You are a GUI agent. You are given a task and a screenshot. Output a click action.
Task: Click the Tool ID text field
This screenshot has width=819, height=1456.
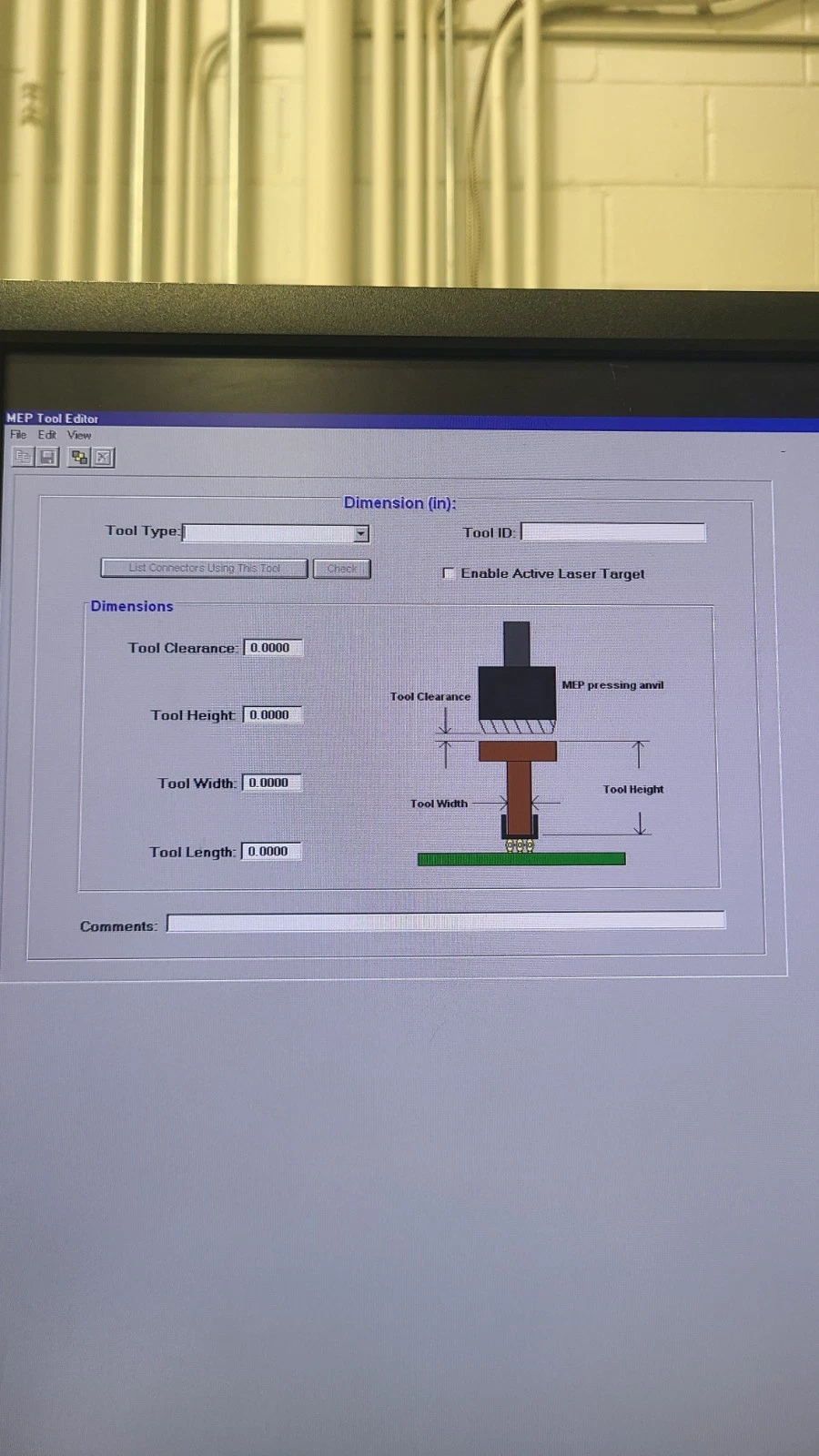(613, 532)
